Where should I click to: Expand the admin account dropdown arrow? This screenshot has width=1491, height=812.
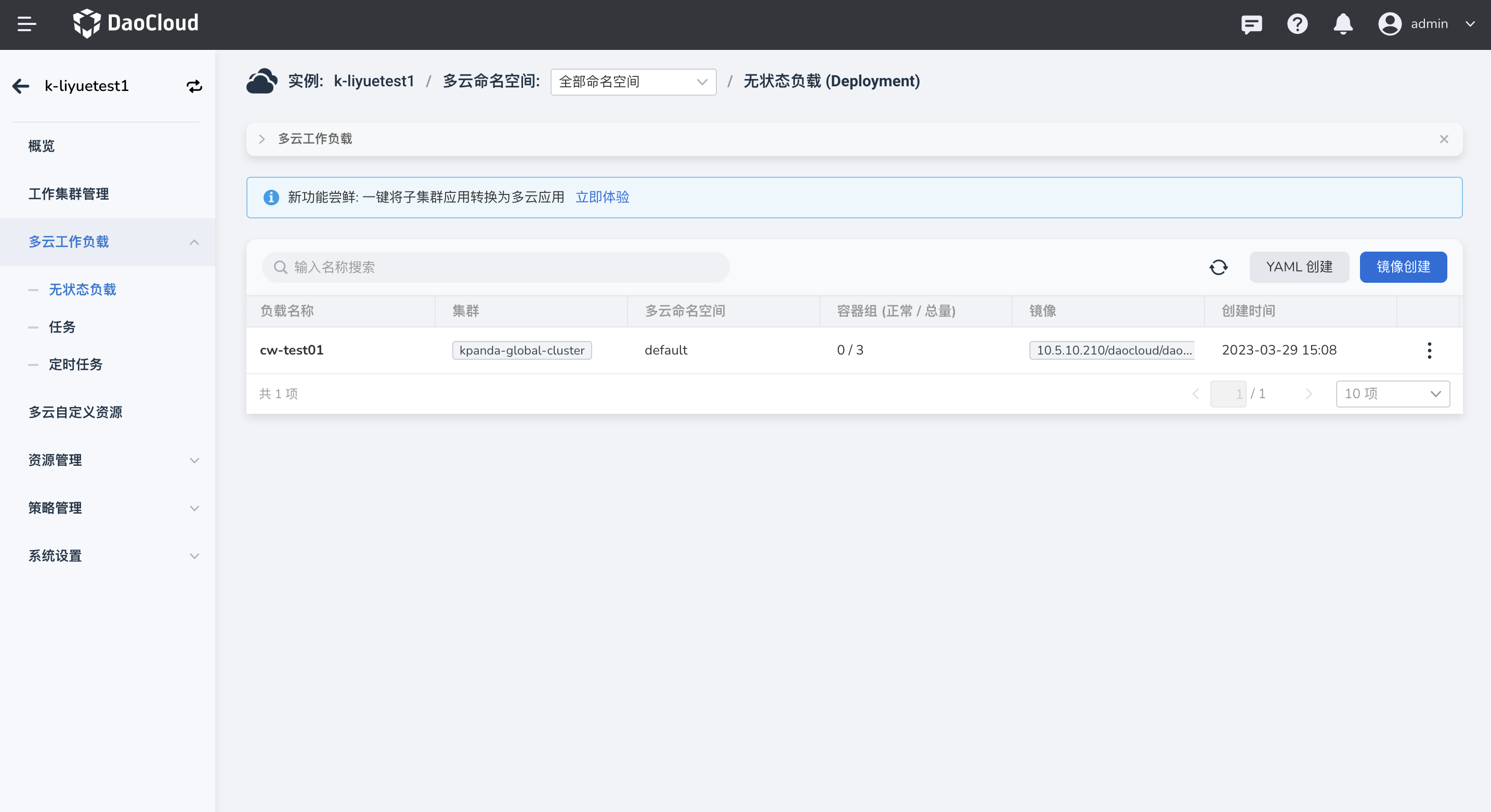point(1470,24)
